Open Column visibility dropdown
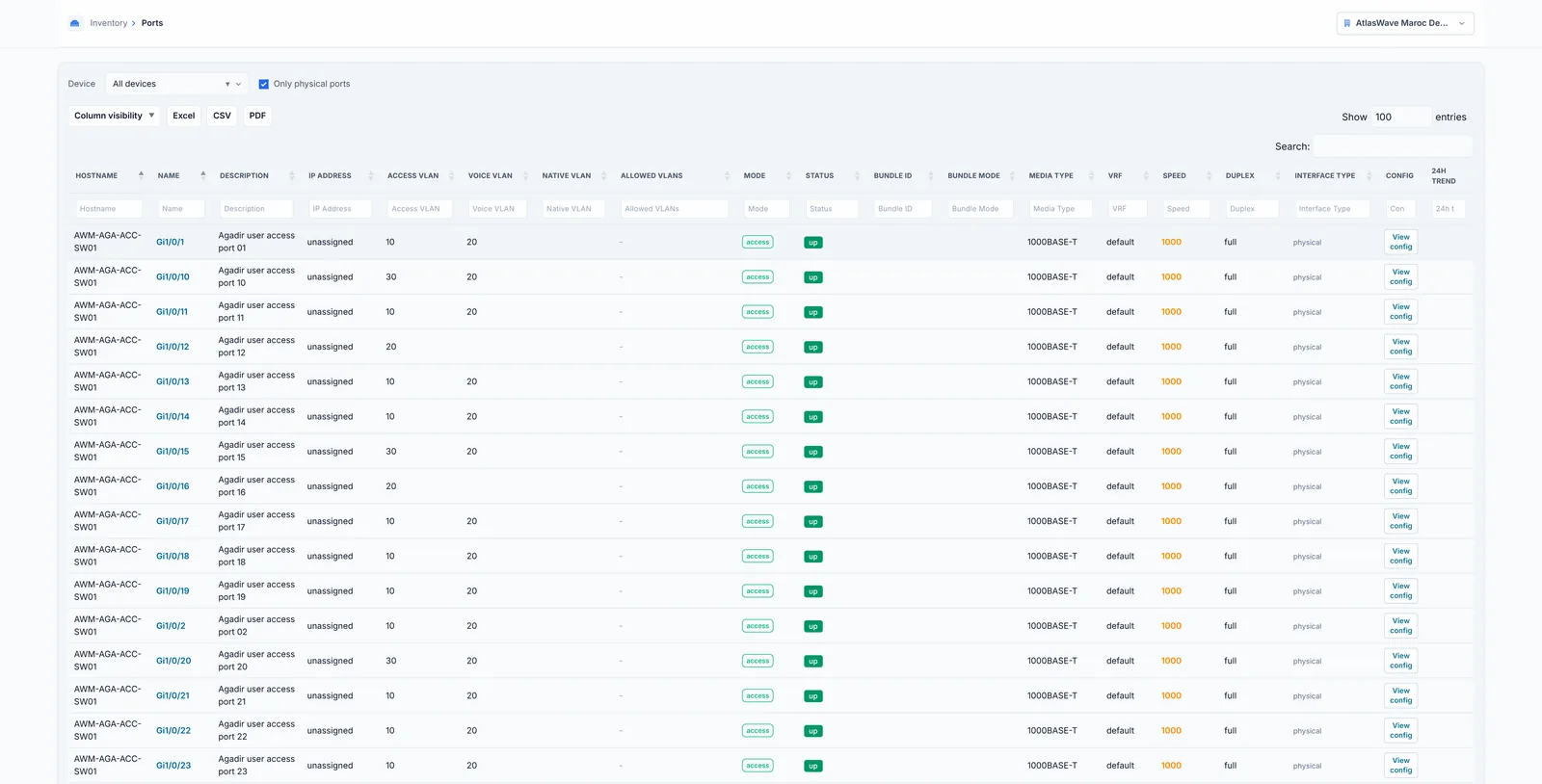 coord(114,116)
